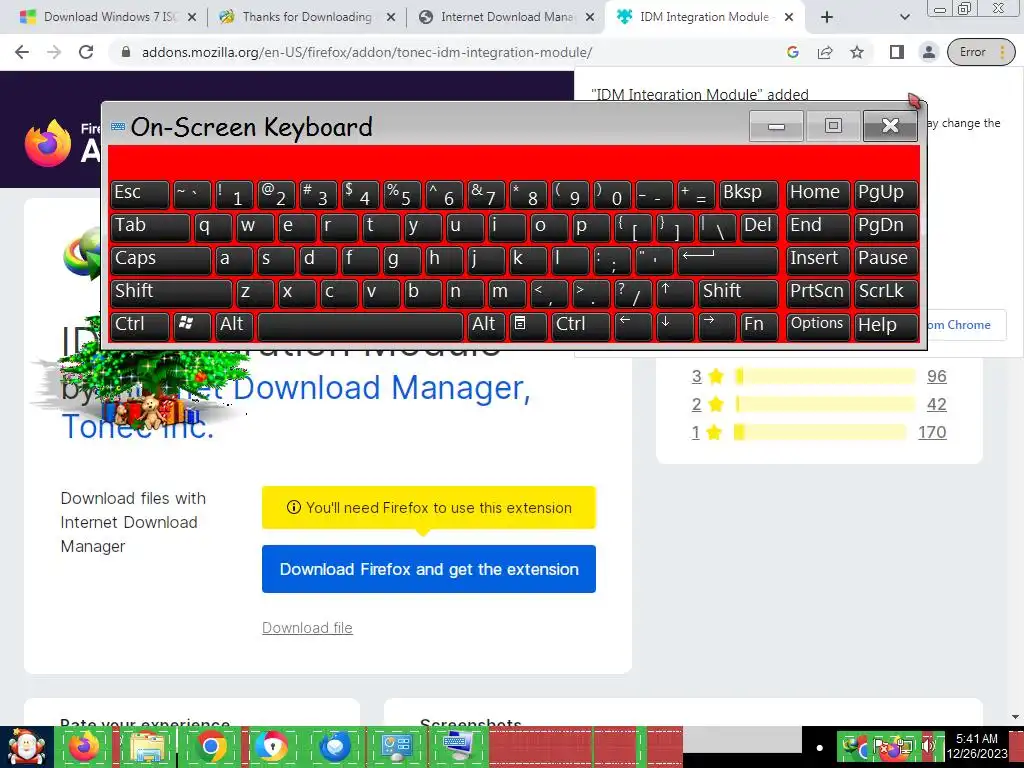Click the number 5 key
The height and width of the screenshot is (768, 1024).
402,194
